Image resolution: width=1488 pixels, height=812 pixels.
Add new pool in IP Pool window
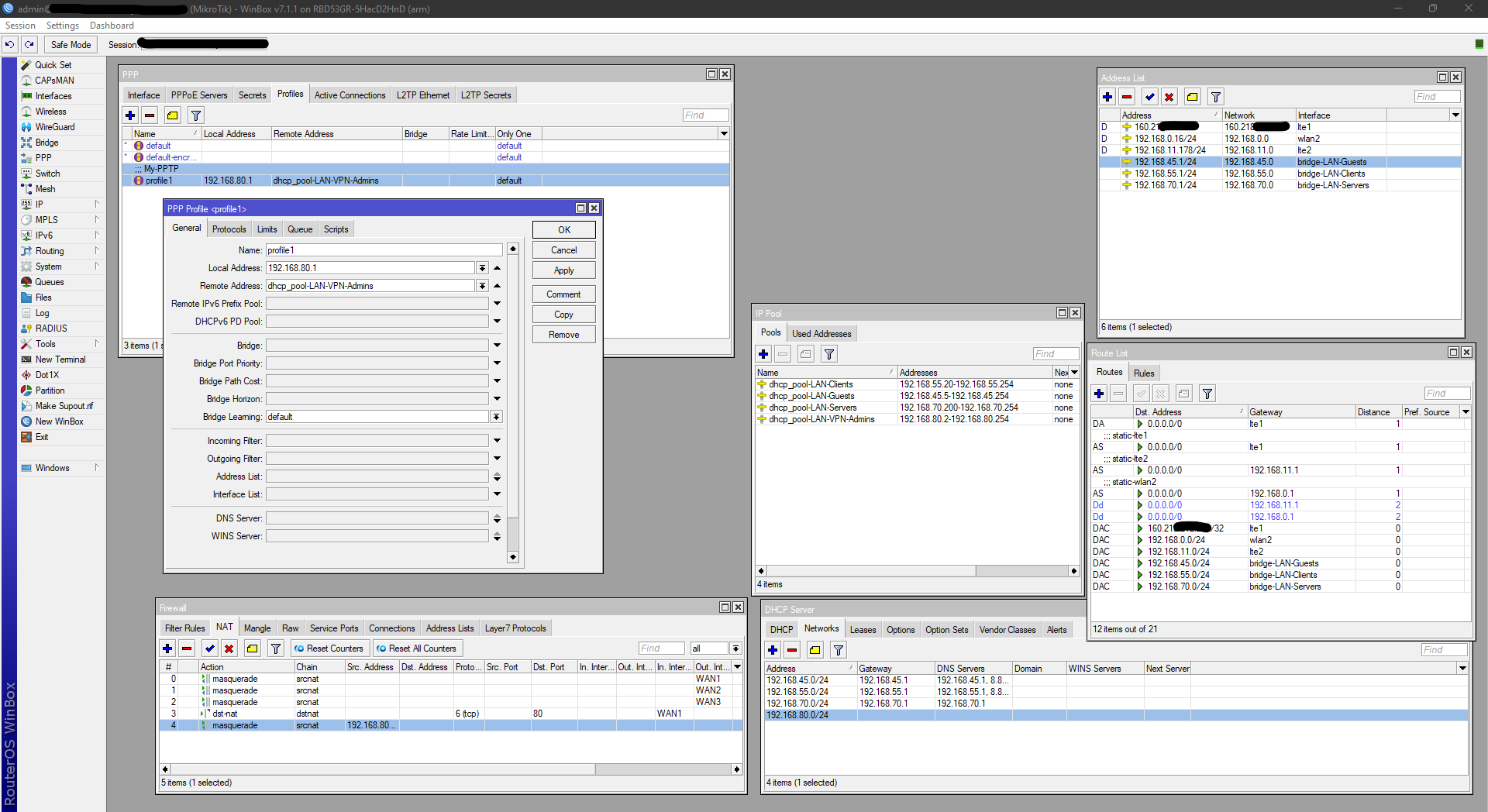point(763,354)
